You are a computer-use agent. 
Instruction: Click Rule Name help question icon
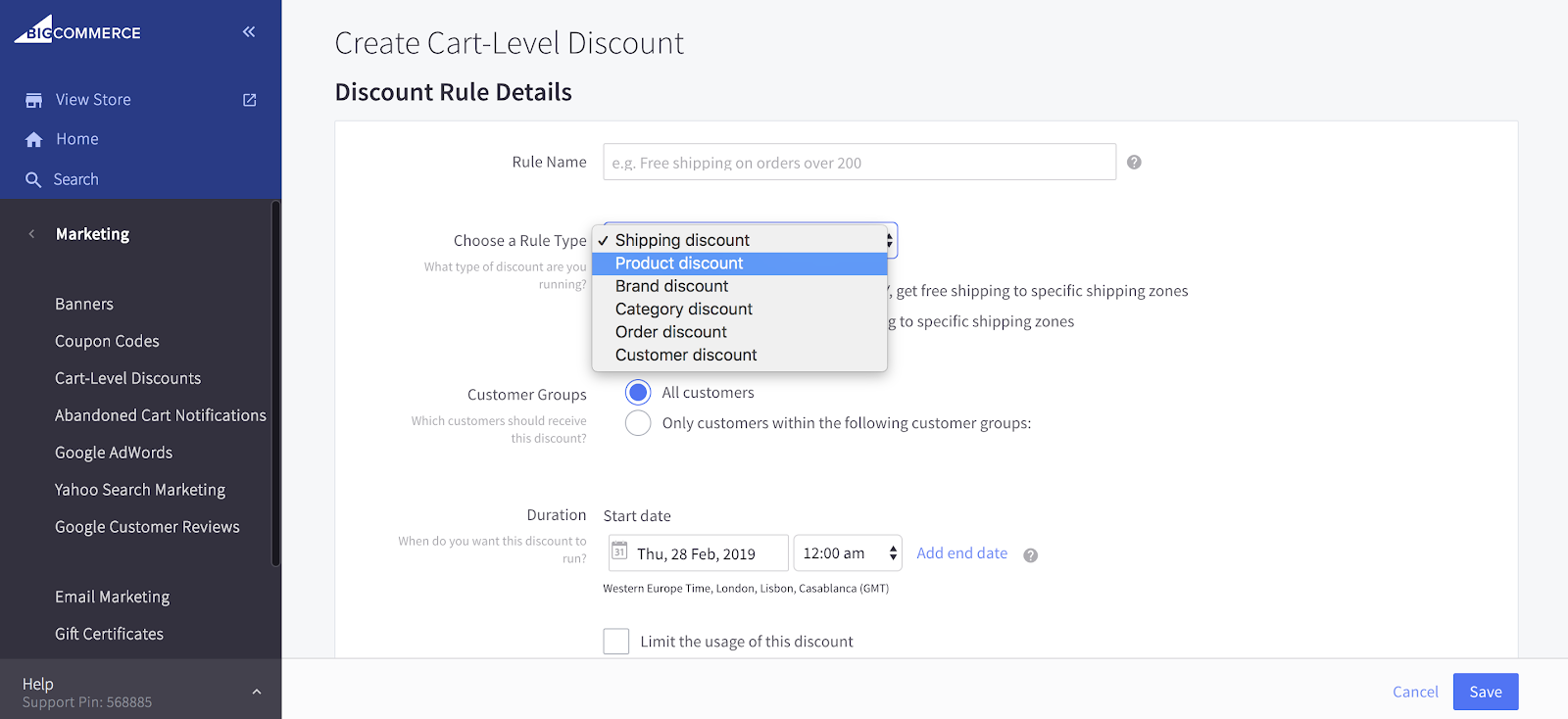[1134, 163]
